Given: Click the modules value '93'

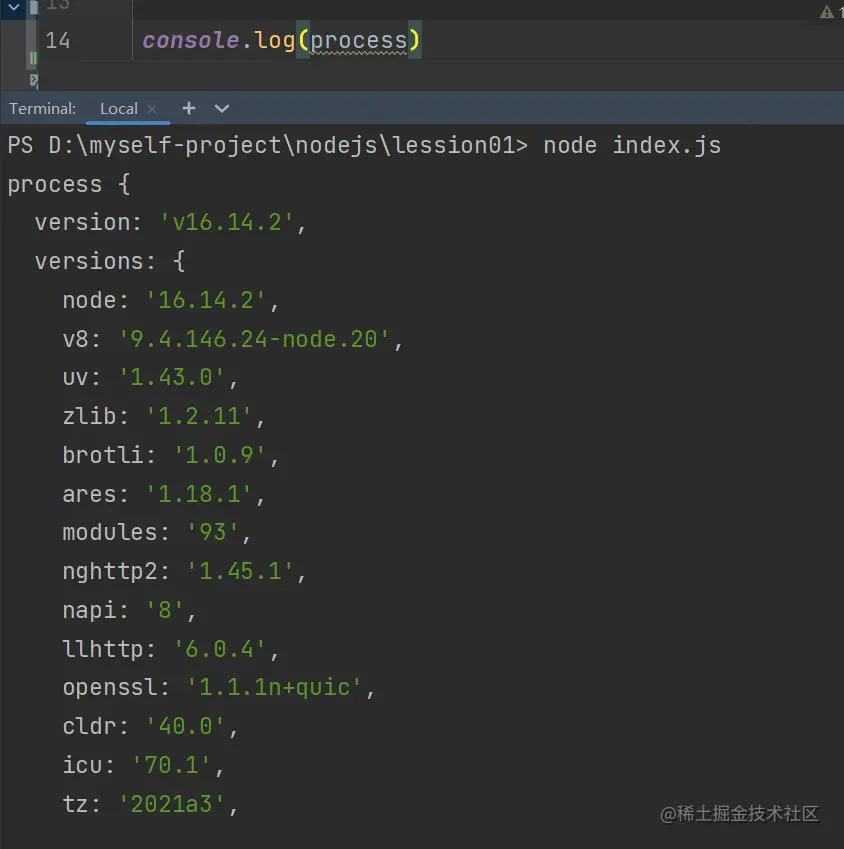Looking at the screenshot, I should click(x=212, y=532).
